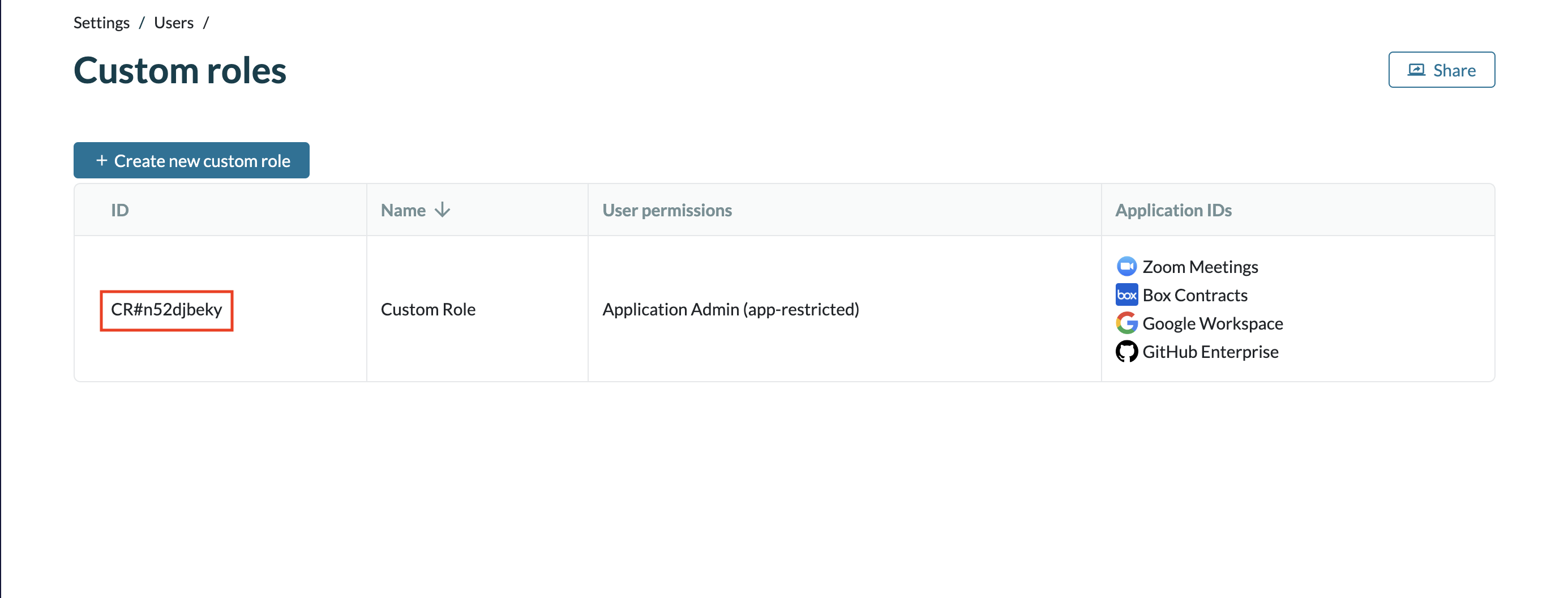Select the Google Workspace application label
The height and width of the screenshot is (598, 1568).
point(1212,323)
